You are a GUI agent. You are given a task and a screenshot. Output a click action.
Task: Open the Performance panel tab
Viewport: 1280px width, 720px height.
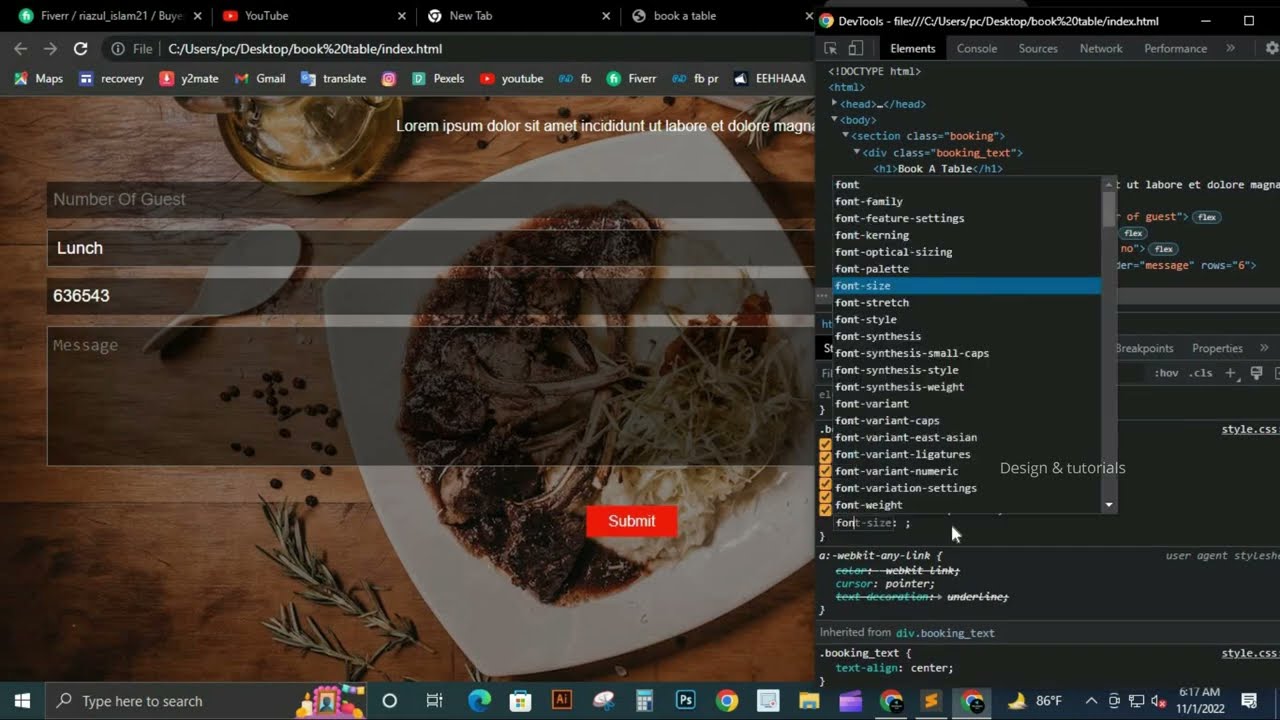[1175, 48]
